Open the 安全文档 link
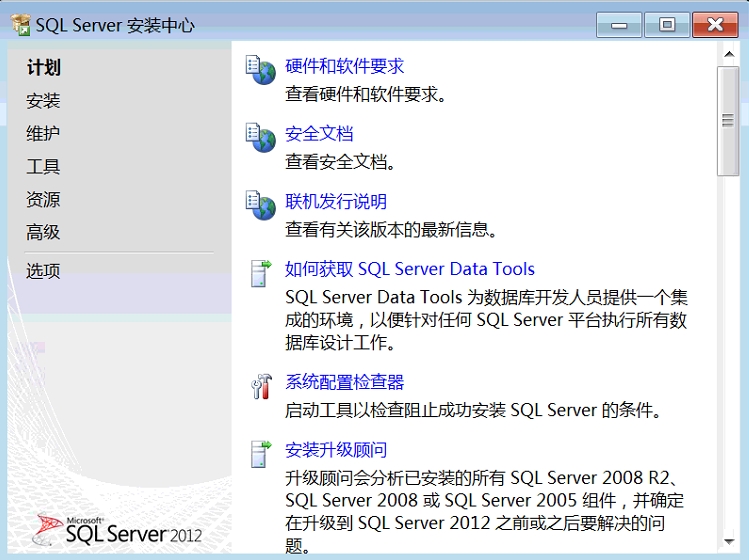Screen dimensions: 749x560 coord(319,134)
